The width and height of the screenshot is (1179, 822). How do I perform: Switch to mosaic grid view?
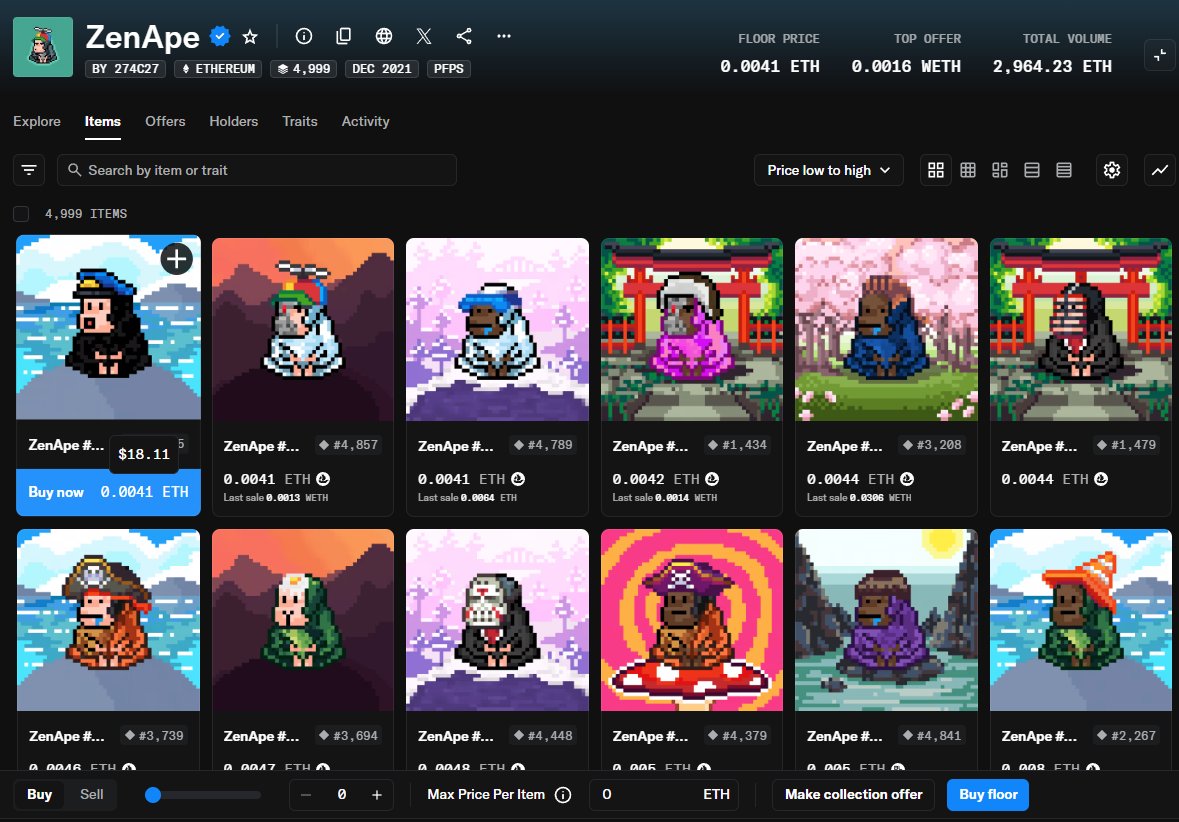coord(999,170)
